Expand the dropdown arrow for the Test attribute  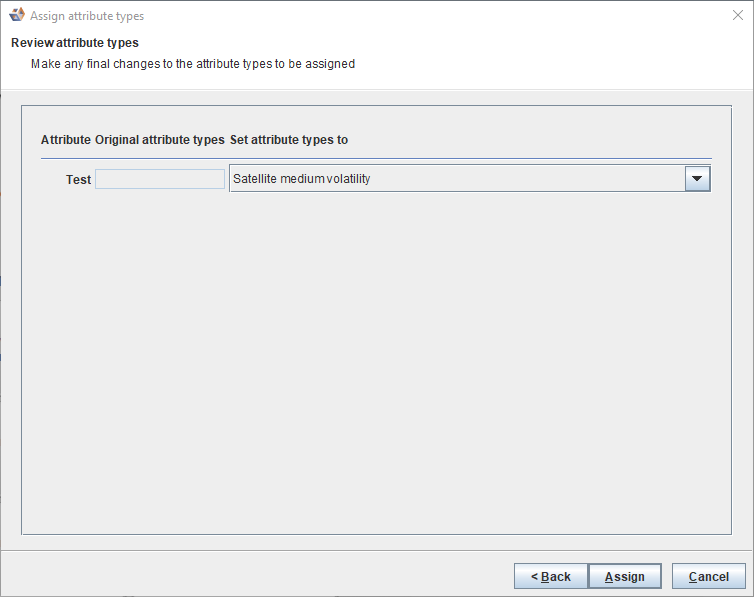pos(697,179)
